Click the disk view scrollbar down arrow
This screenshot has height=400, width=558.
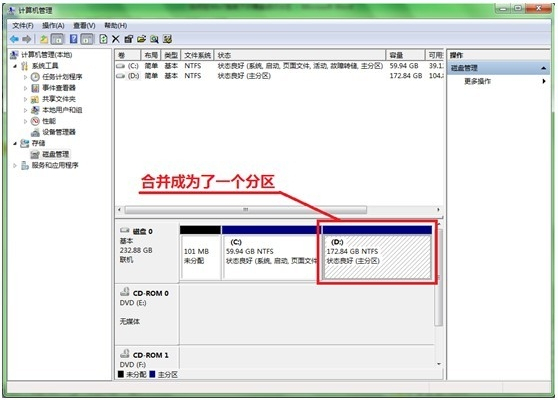[439, 364]
